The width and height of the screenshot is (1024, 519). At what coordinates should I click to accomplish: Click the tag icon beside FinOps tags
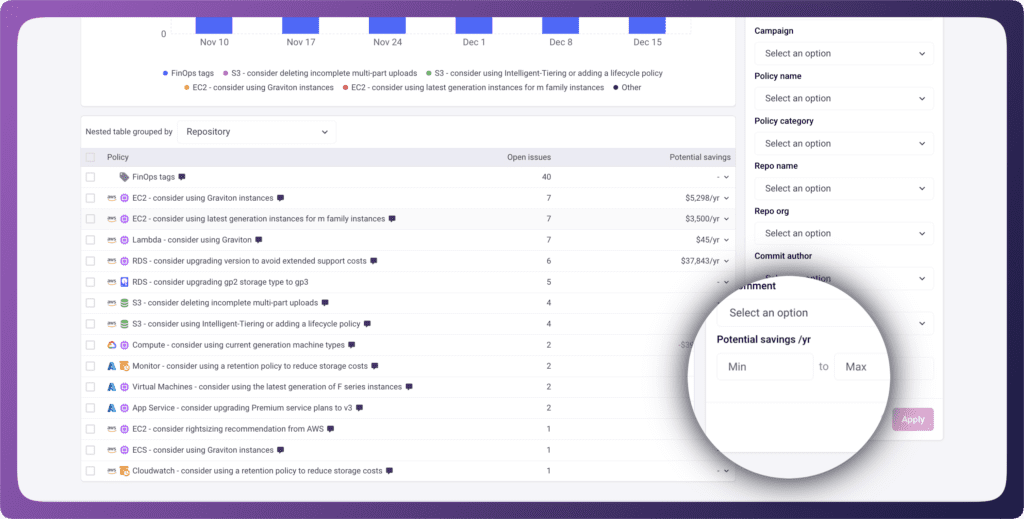pos(124,177)
